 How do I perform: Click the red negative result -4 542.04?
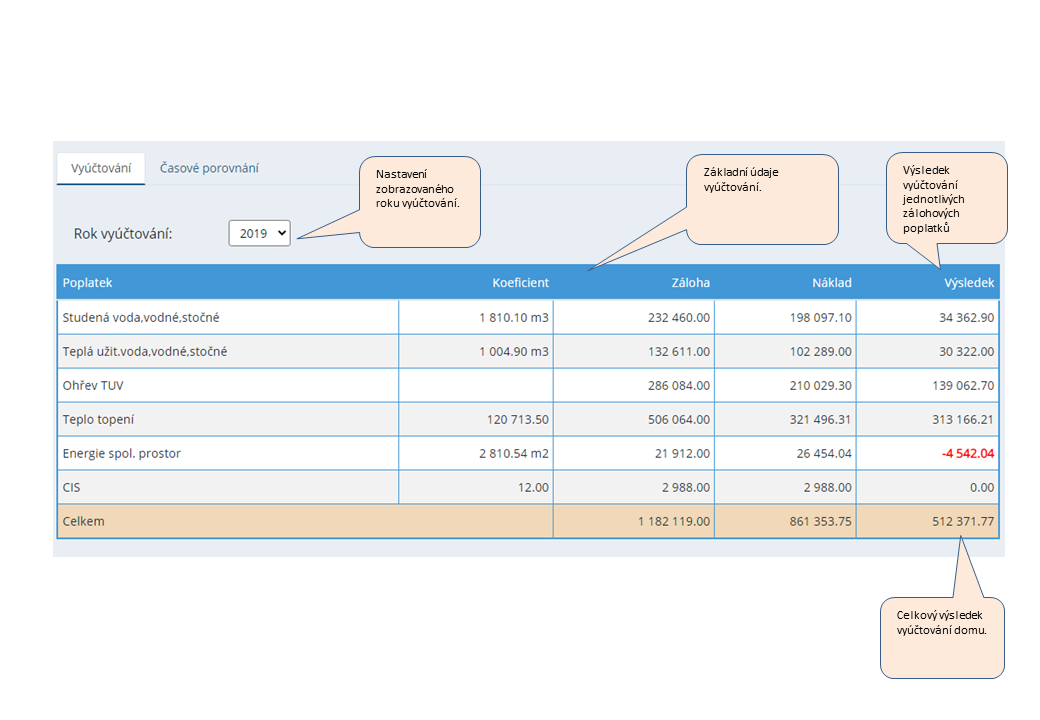pos(967,454)
